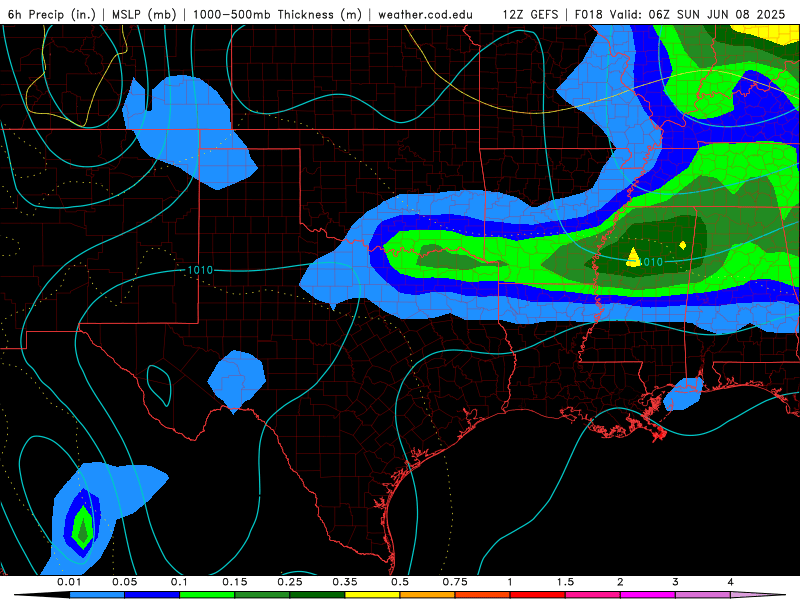Click the 0.05 legend value
This screenshot has height=600, width=800.
[124, 582]
